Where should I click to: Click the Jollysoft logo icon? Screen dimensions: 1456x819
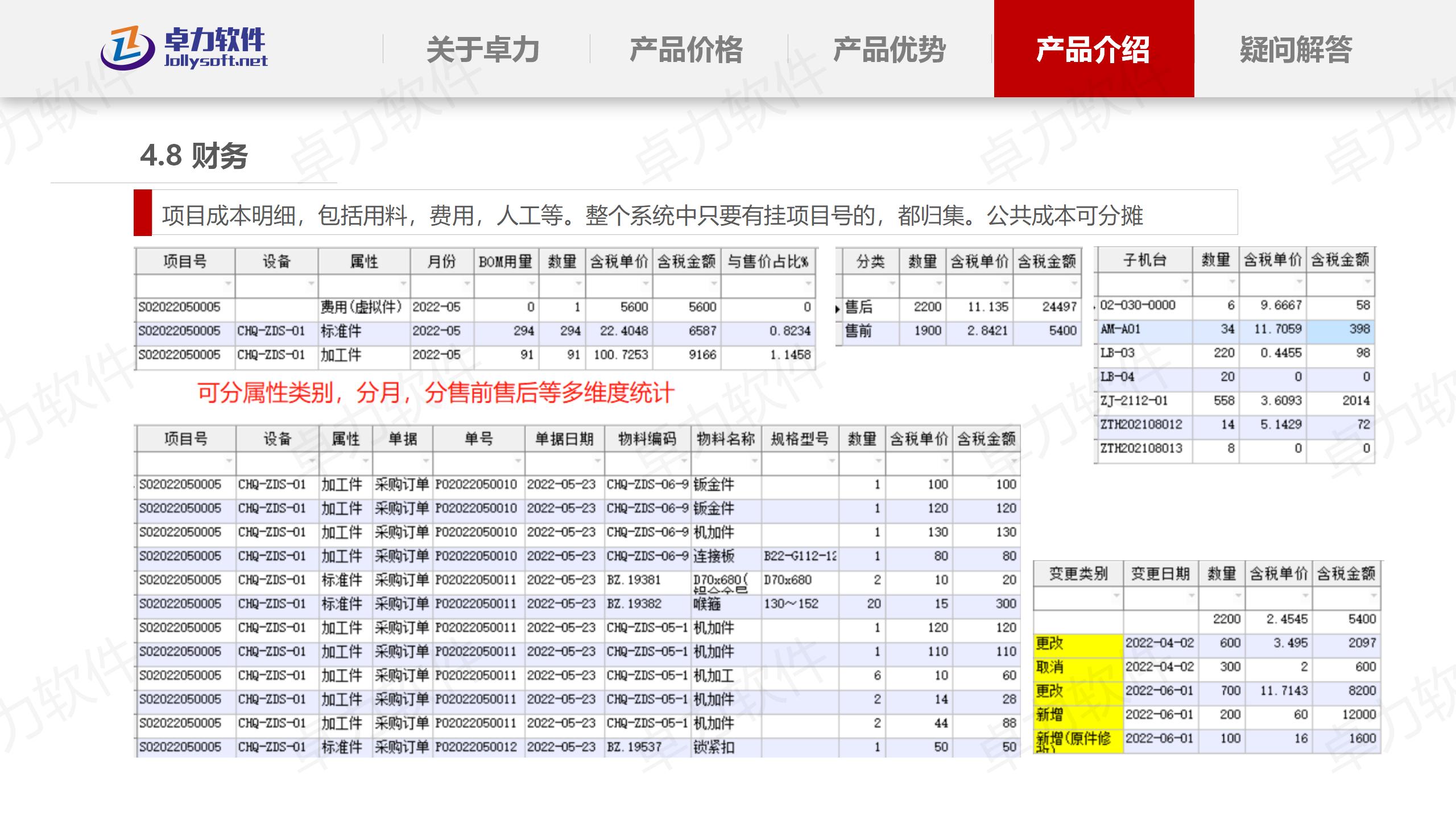(127, 48)
